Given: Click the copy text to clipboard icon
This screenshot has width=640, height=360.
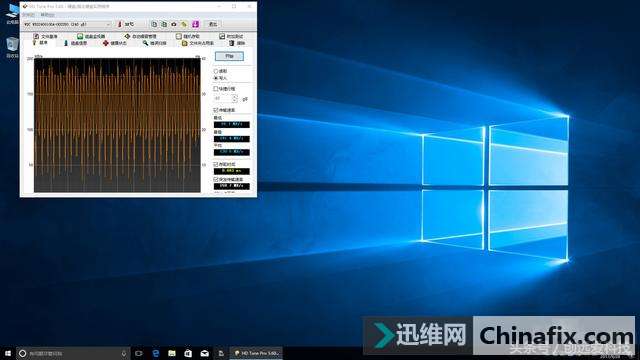Looking at the screenshot, I should 154,24.
